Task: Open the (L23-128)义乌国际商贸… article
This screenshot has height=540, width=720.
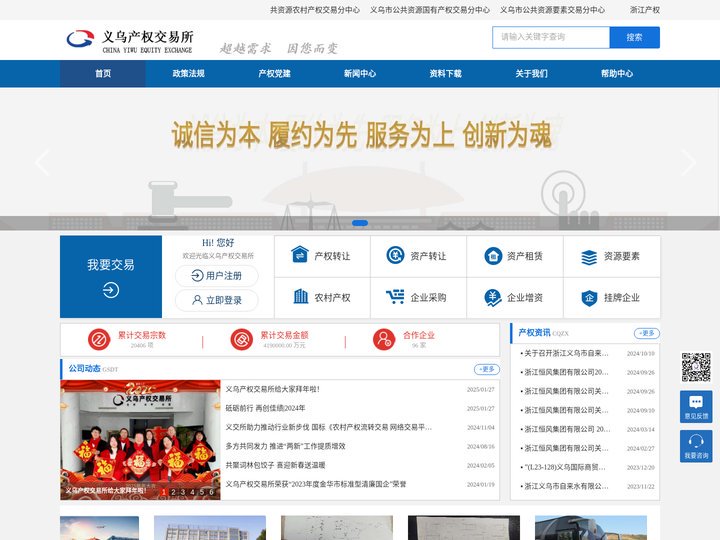Action: click(x=565, y=467)
